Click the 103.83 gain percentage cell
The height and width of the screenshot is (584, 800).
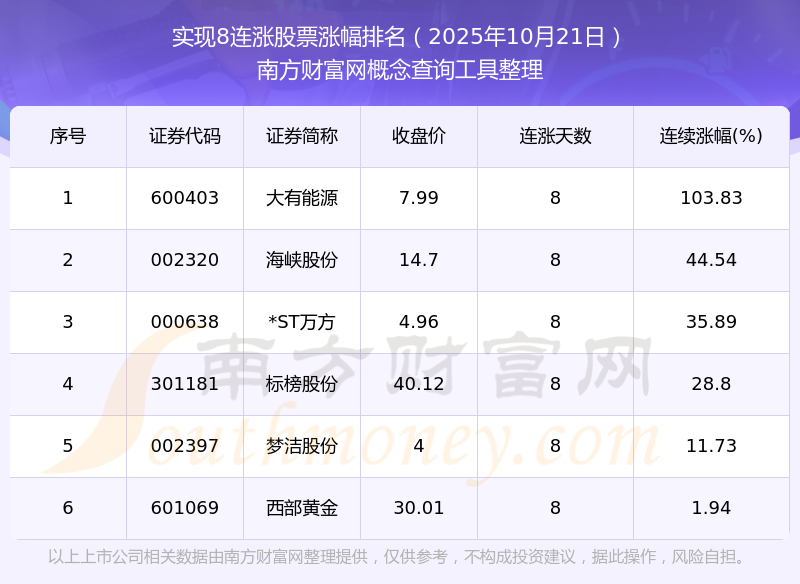tap(711, 198)
